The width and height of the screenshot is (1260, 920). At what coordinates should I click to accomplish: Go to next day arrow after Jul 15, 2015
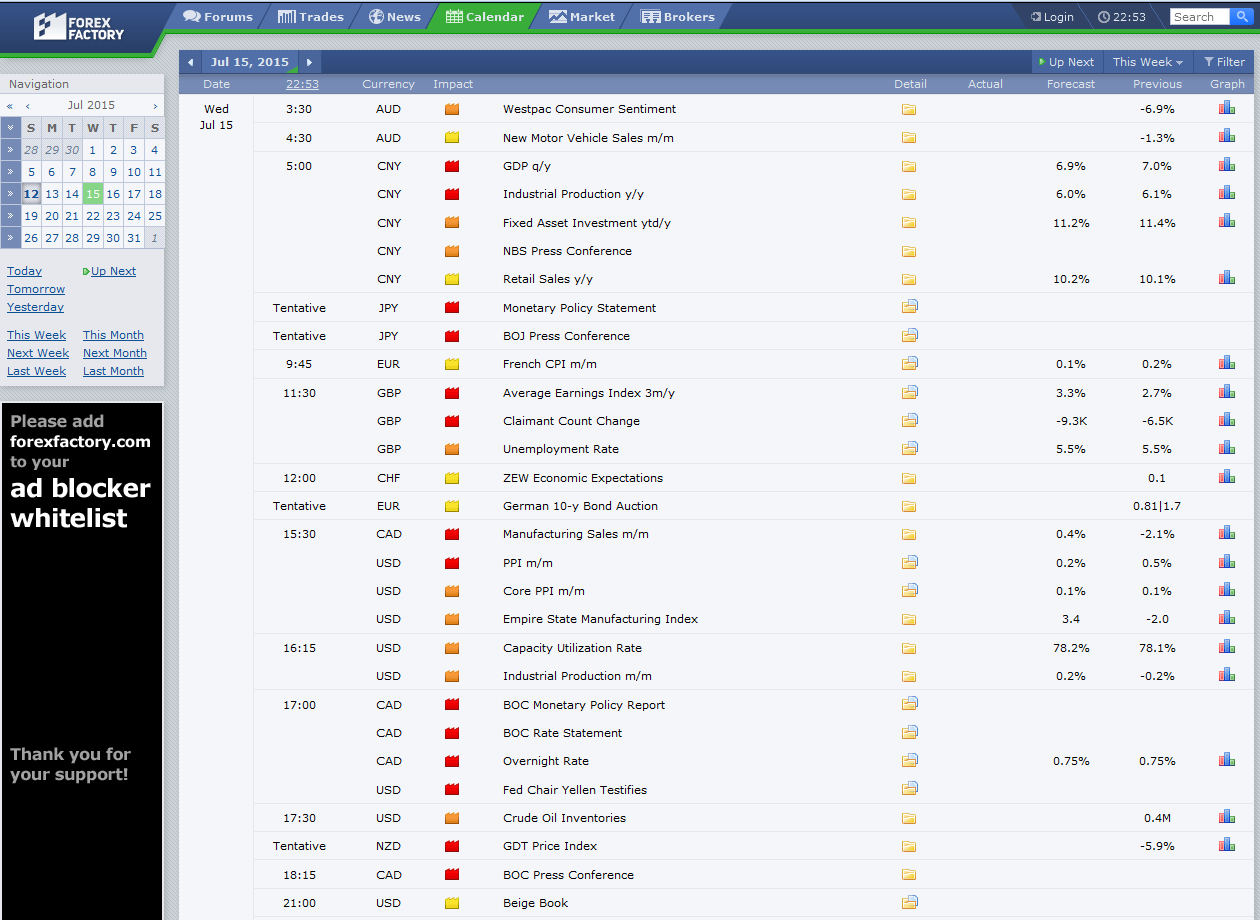tap(310, 62)
